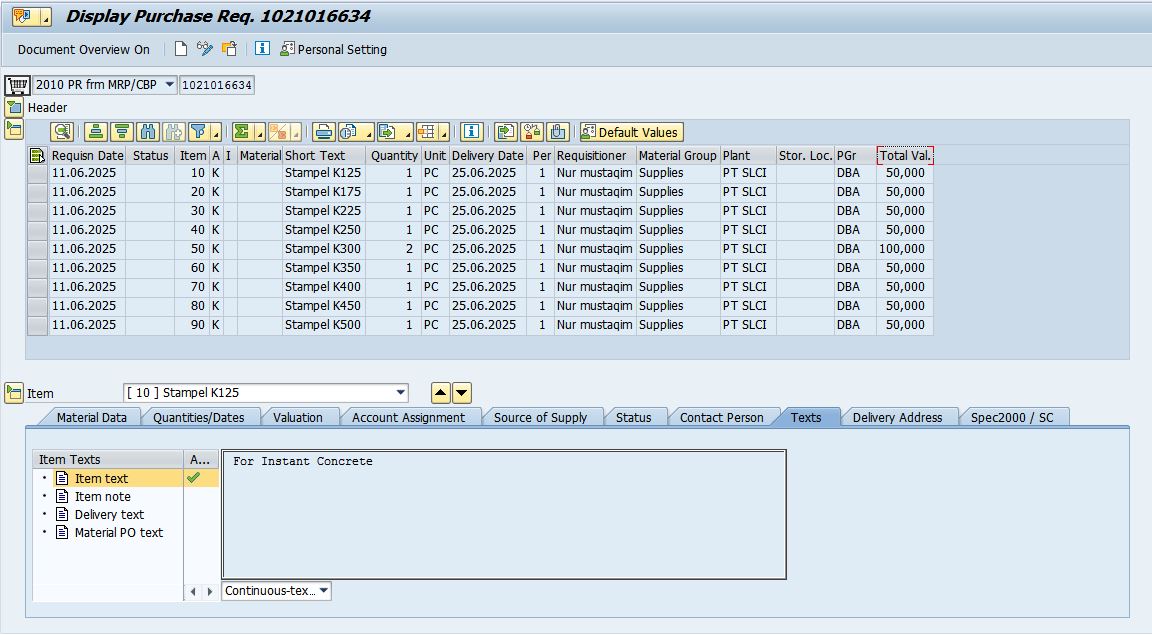This screenshot has height=635, width=1152.
Task: Select row for item 60 Stampel K350
Action: tap(37, 268)
